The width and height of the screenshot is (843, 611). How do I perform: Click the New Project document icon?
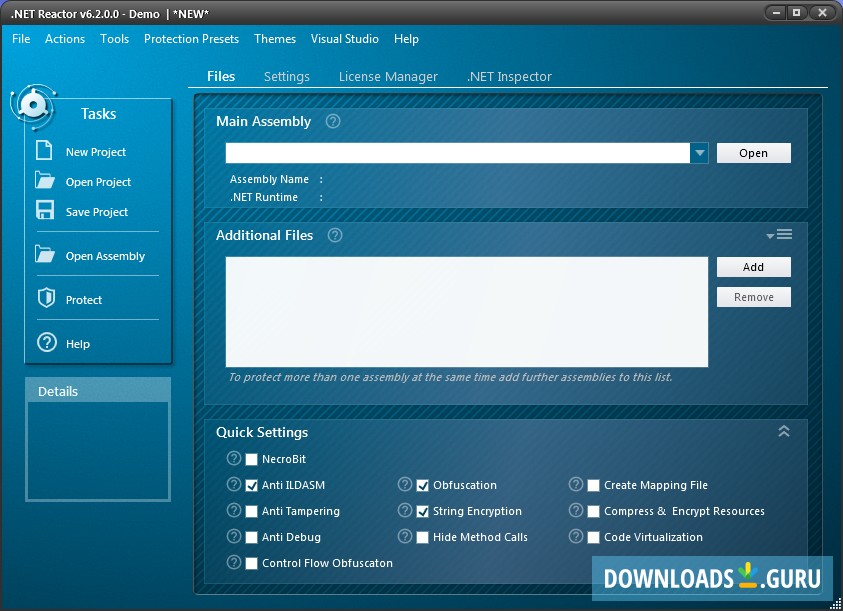44,150
